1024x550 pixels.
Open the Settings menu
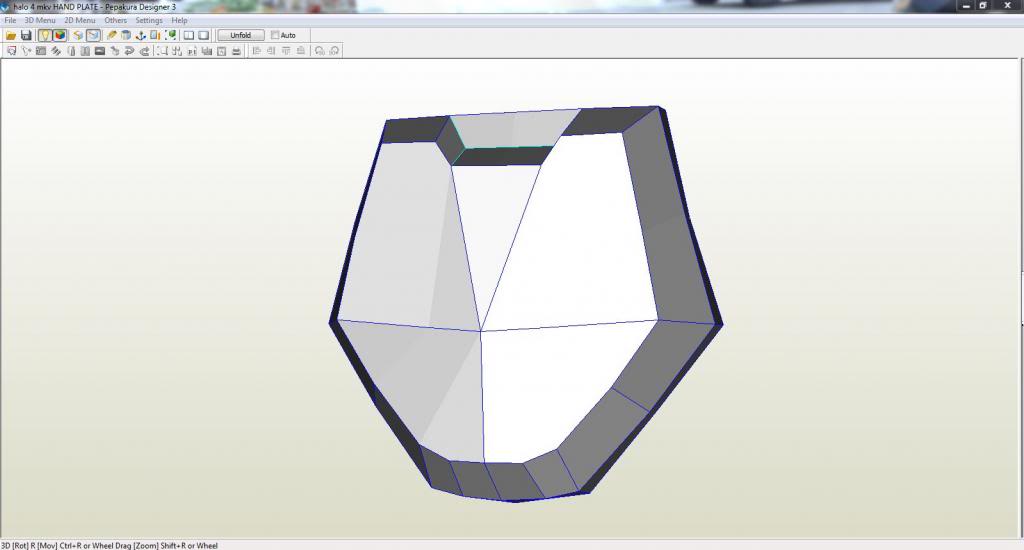coord(148,20)
